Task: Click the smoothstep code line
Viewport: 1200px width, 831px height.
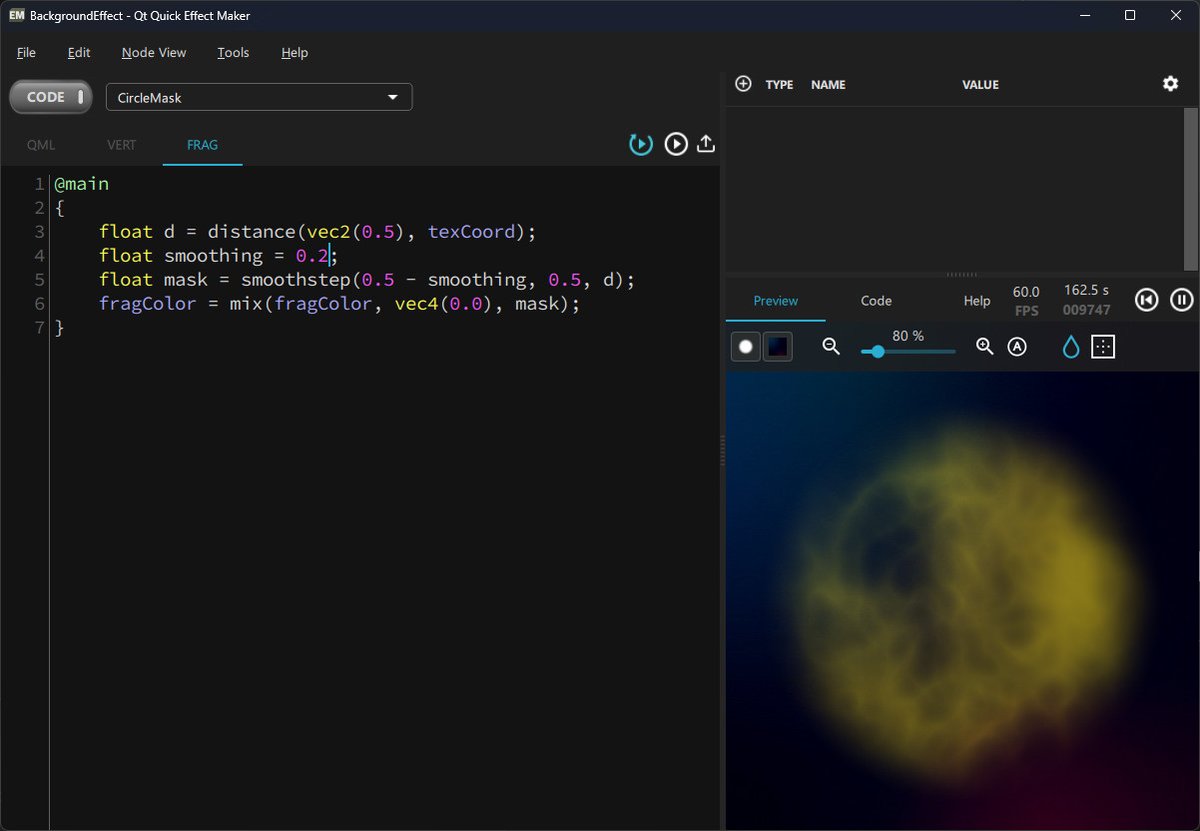Action: point(367,280)
